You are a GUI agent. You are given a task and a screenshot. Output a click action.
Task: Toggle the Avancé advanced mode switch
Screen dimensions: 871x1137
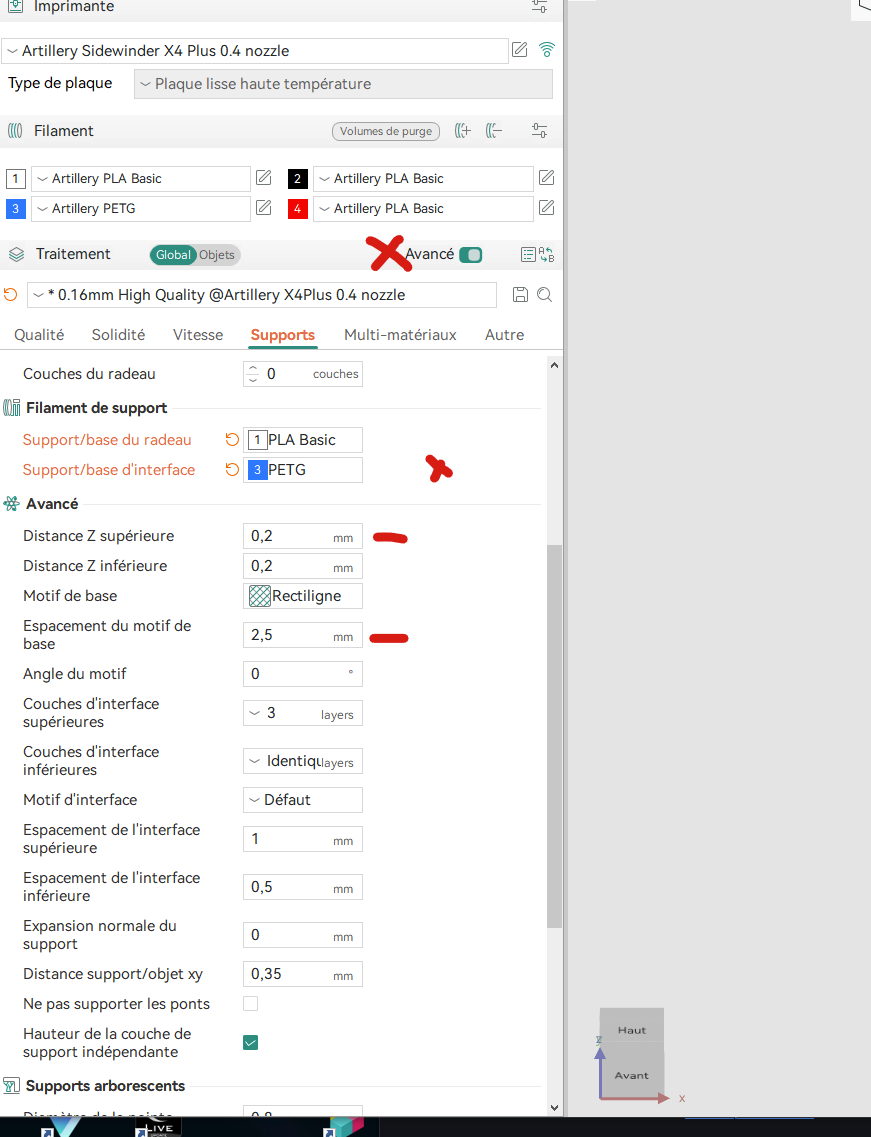pos(471,255)
